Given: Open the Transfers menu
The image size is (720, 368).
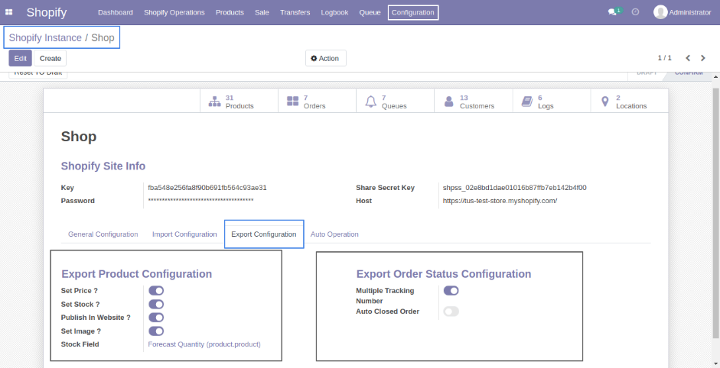Looking at the screenshot, I should pyautogui.click(x=295, y=12).
